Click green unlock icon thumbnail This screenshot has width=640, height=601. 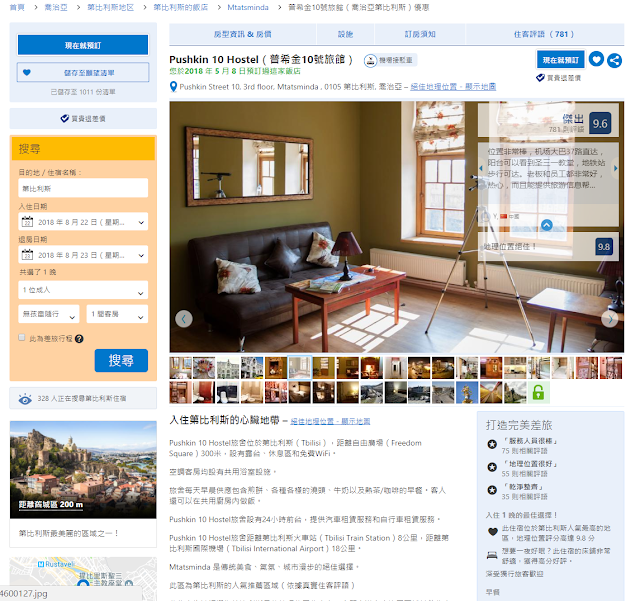coord(538,392)
